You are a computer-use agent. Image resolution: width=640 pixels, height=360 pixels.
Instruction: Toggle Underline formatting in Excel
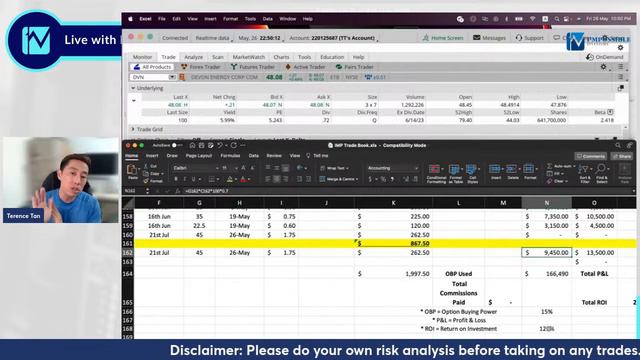pos(193,179)
